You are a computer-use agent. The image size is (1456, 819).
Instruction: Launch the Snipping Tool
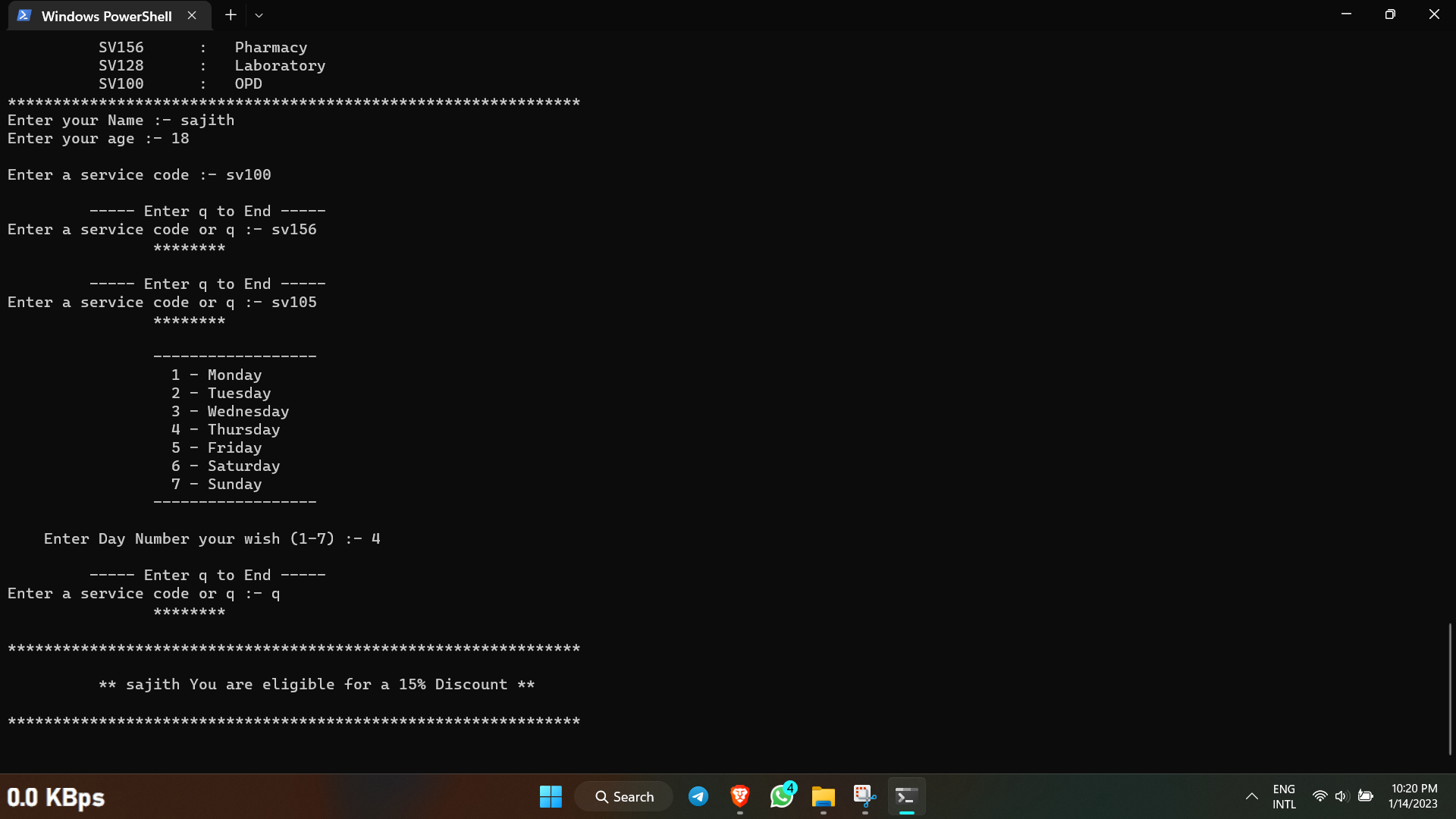point(864,797)
